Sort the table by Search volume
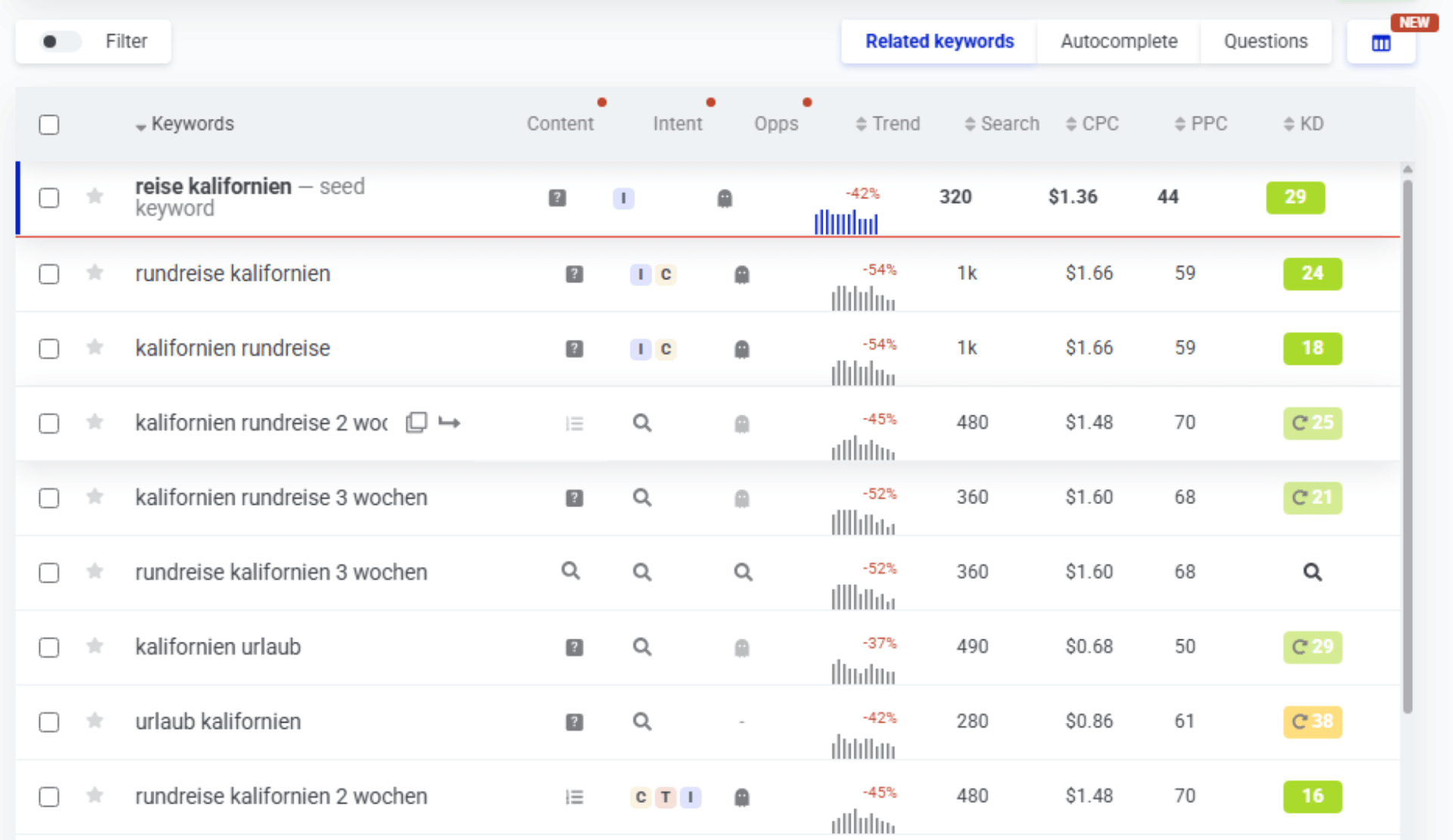 pyautogui.click(x=1001, y=124)
